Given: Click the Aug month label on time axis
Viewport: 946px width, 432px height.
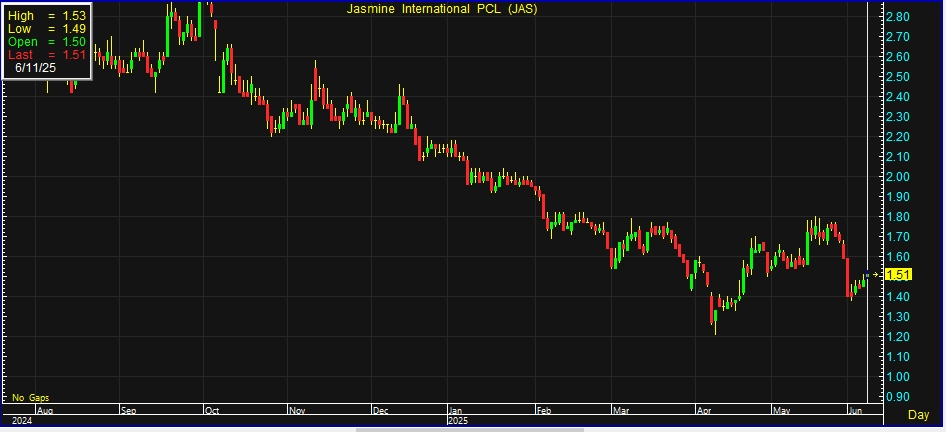Looking at the screenshot, I should 44,411.
